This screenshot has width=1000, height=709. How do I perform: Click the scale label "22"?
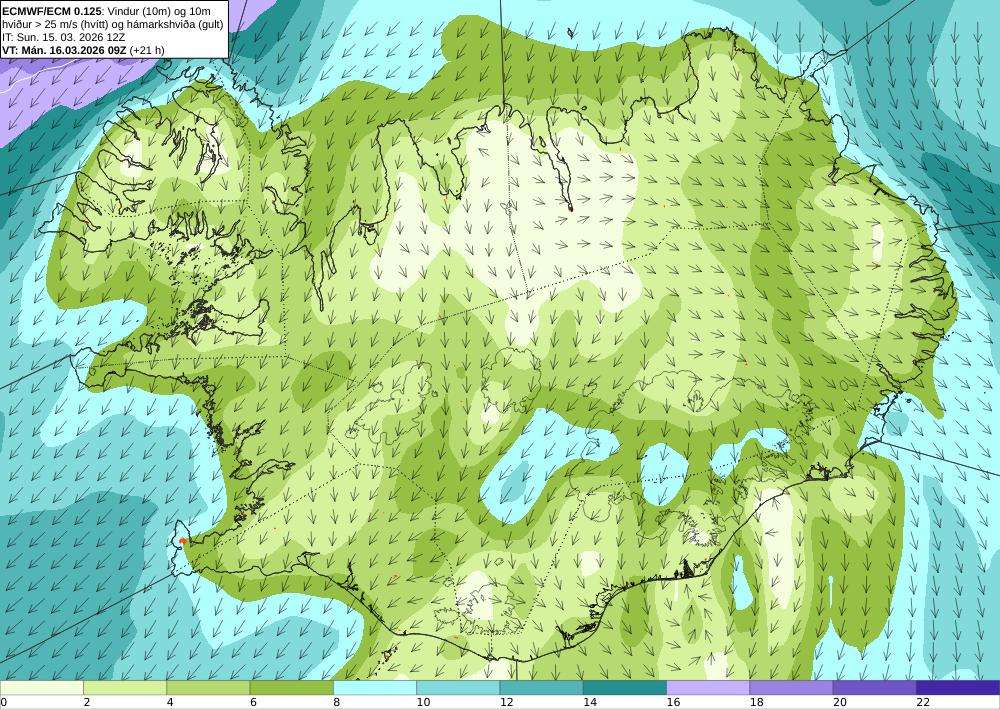[x=923, y=703]
